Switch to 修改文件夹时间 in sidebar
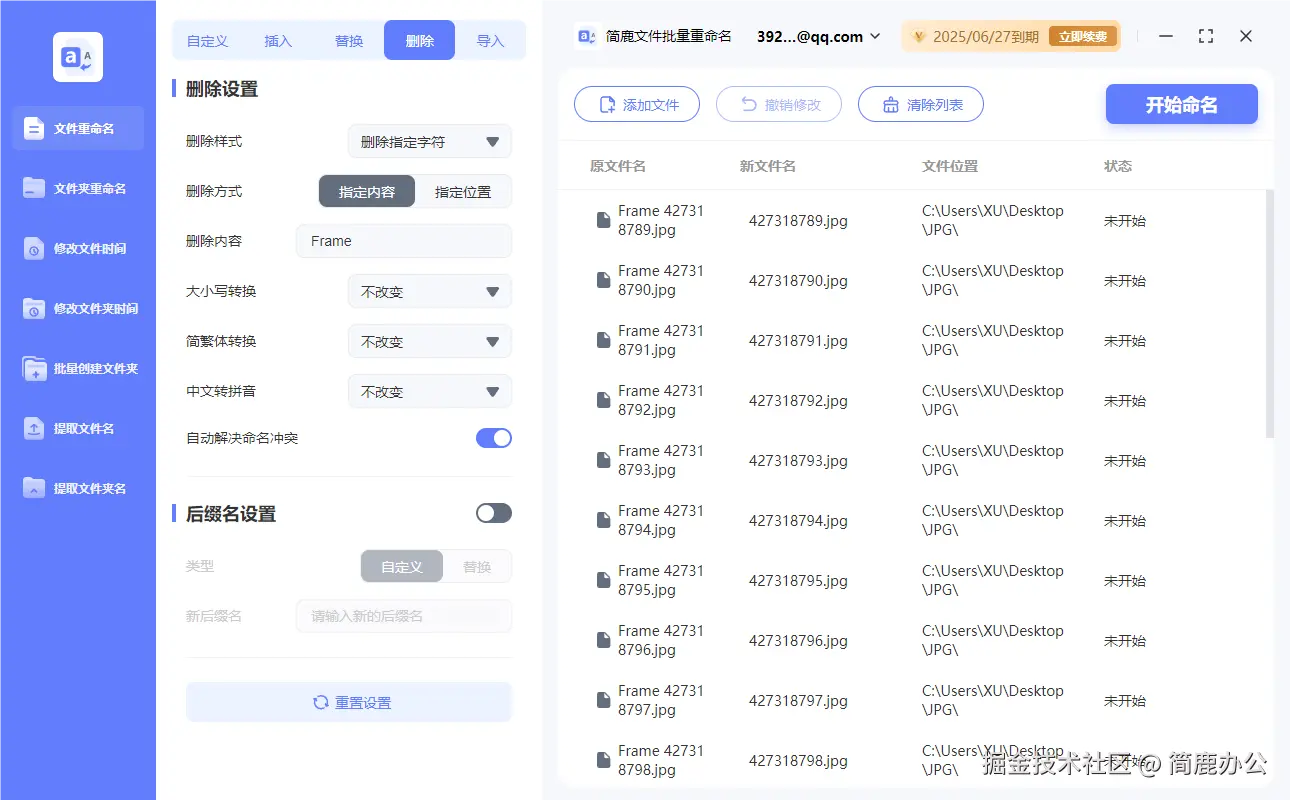This screenshot has width=1290, height=800. point(77,308)
